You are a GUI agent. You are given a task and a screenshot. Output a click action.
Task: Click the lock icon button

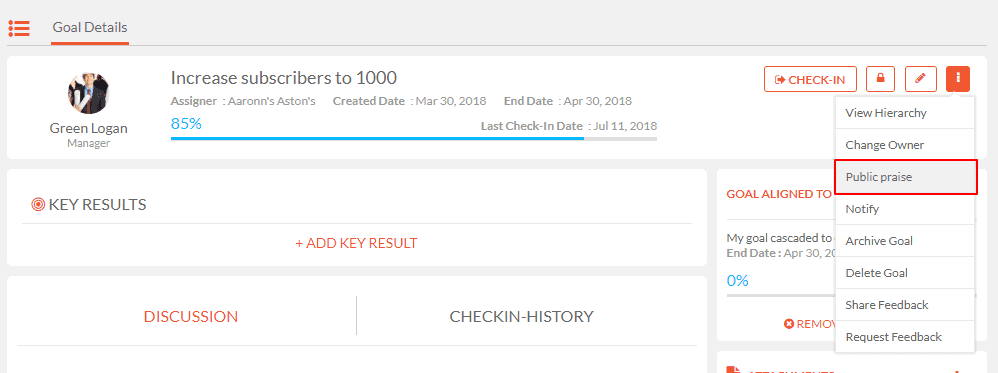click(881, 79)
